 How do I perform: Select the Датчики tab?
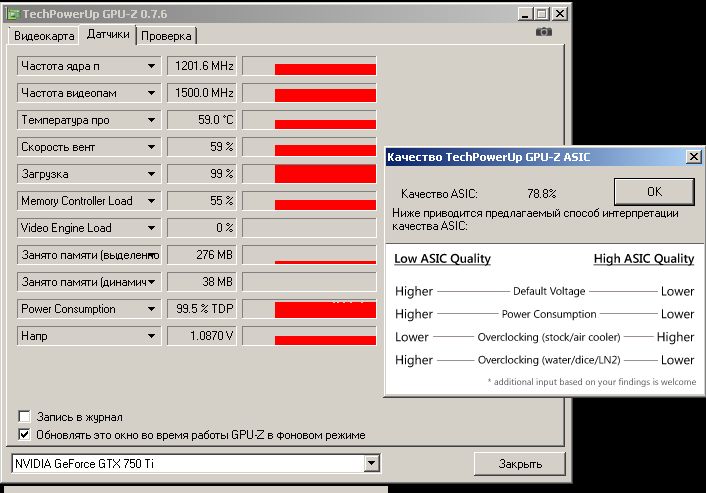point(108,35)
